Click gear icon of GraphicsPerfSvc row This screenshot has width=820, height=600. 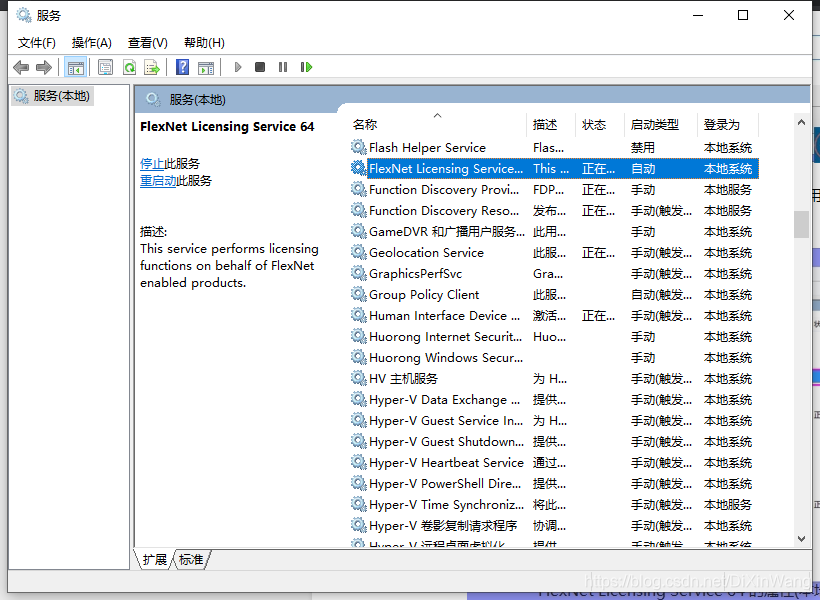358,273
